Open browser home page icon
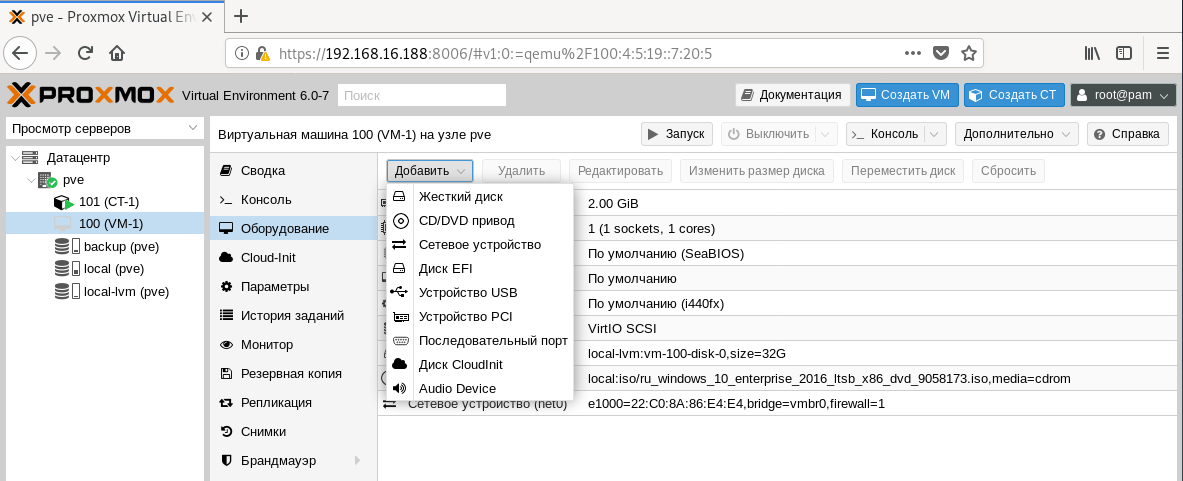 coord(117,54)
